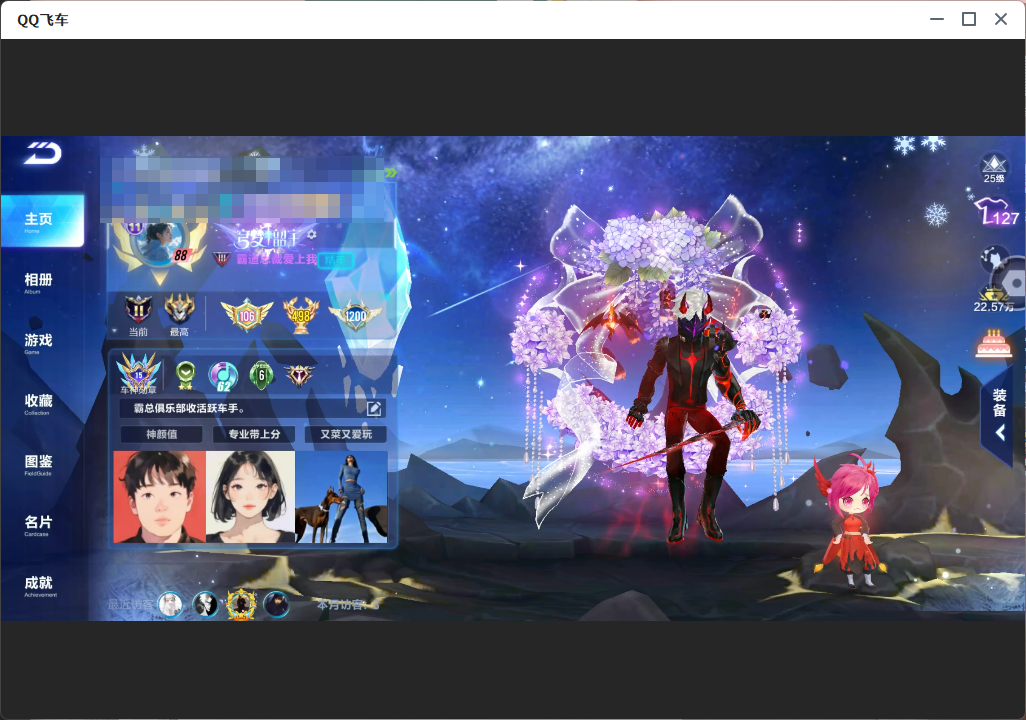Viewport: 1026px width, 720px height.
Task: Click the blue winged badge showing 1200
Action: click(x=355, y=315)
